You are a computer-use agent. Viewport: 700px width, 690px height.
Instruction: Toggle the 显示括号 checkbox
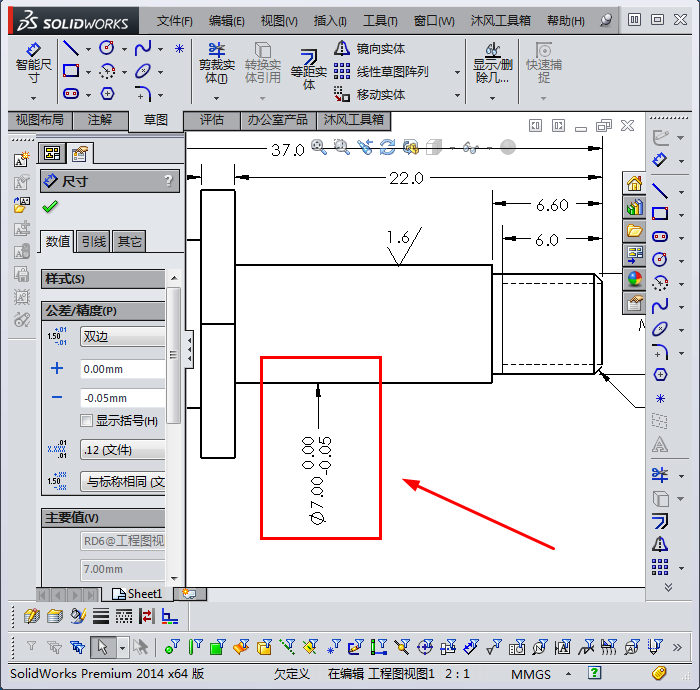click(87, 421)
